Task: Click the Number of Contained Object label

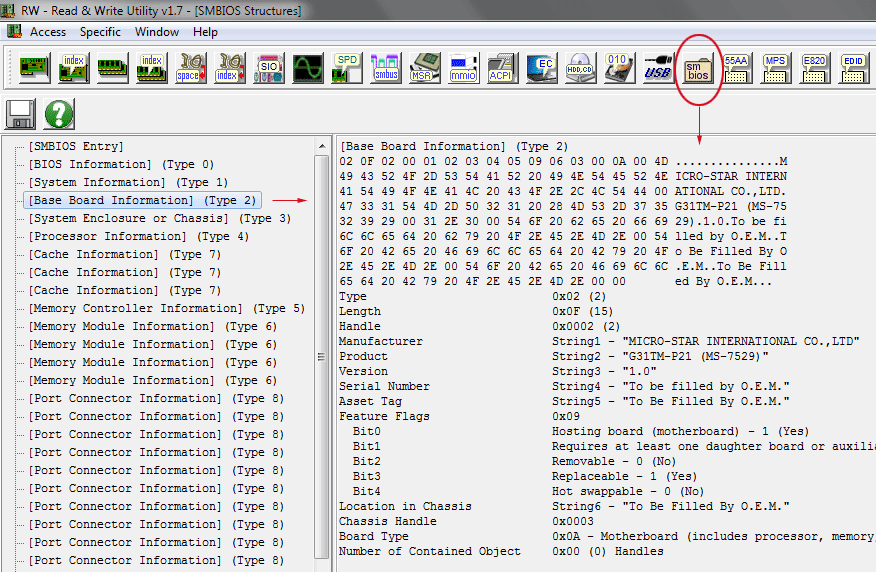Action: [x=430, y=552]
